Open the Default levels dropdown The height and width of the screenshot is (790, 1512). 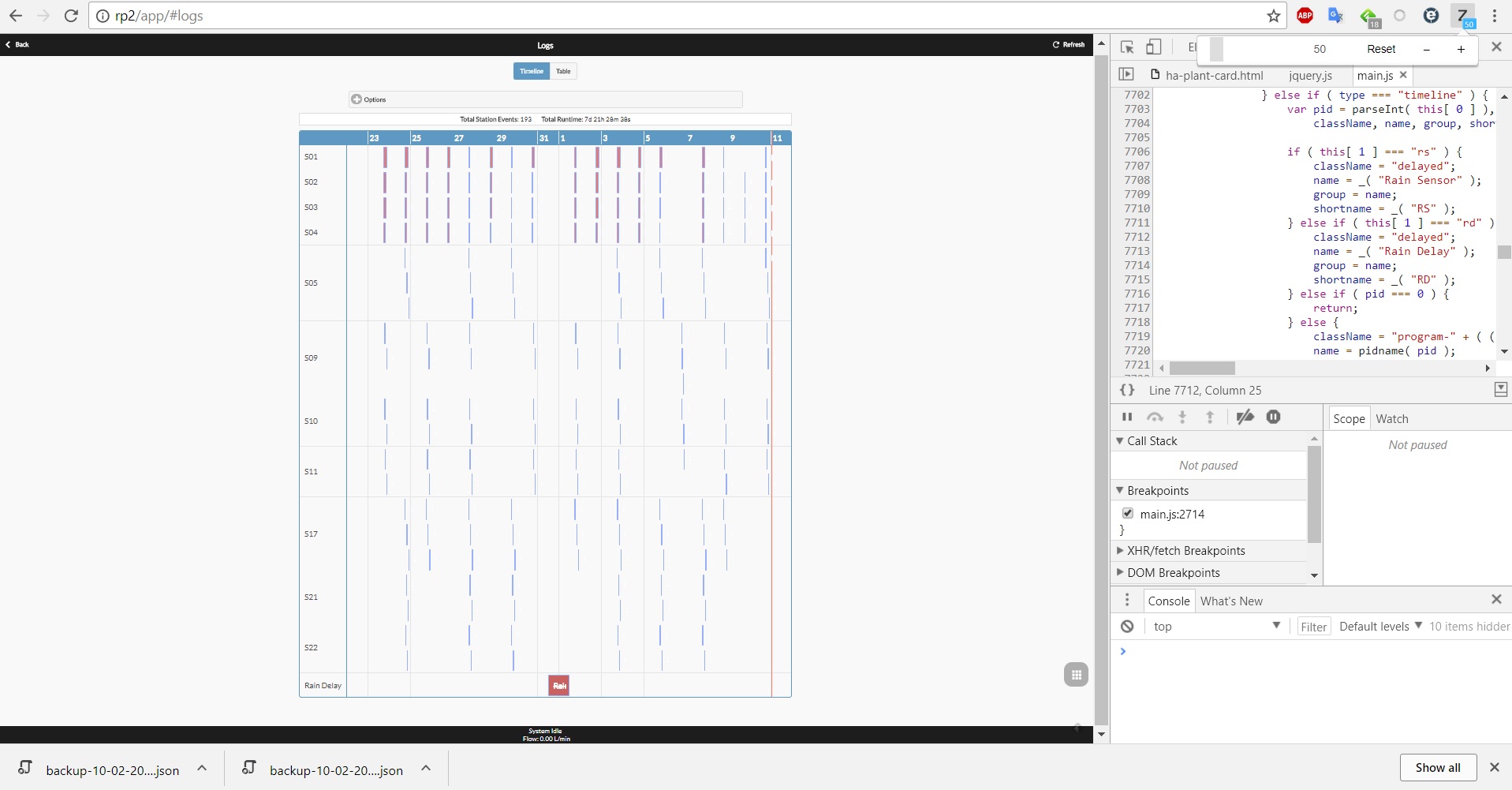[x=1380, y=626]
